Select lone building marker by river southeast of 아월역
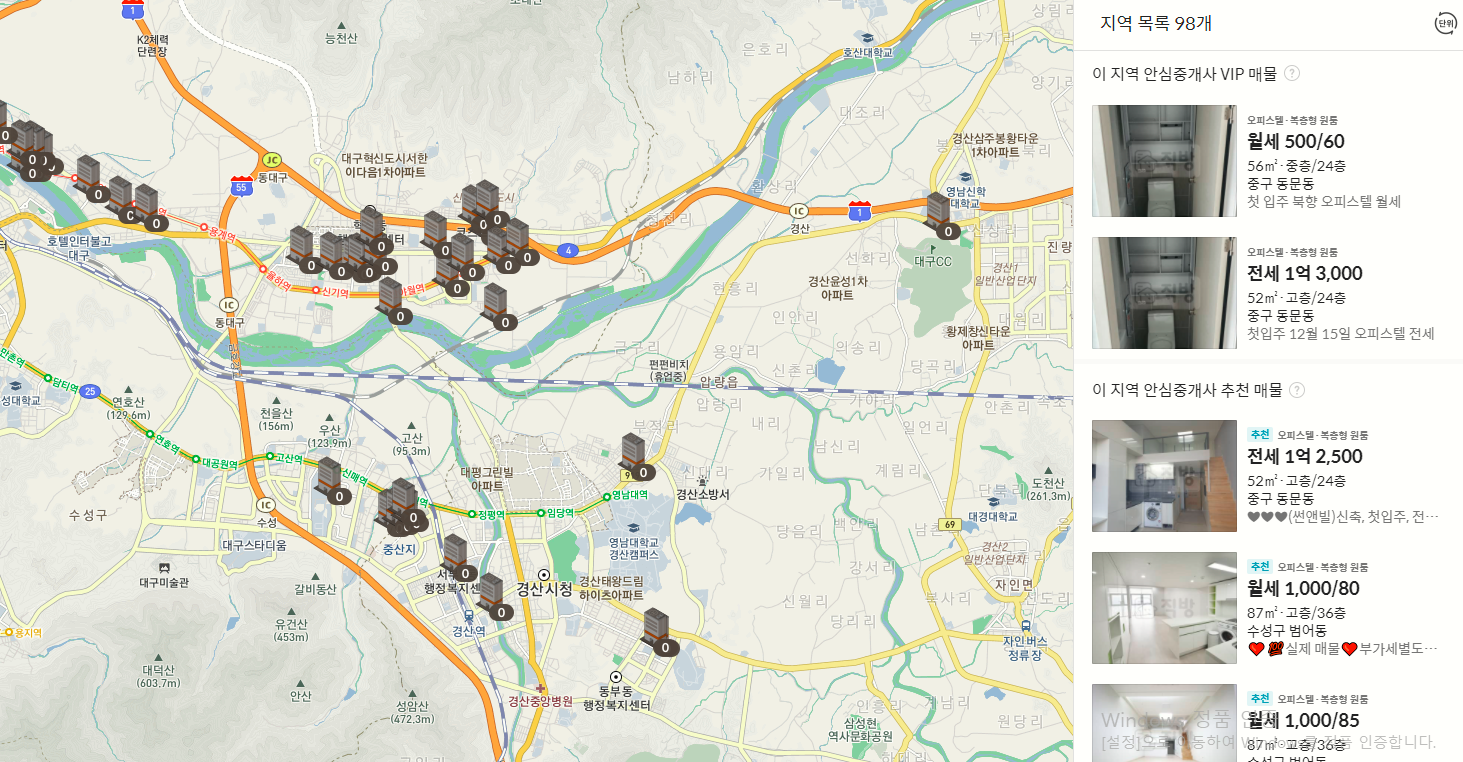The width and height of the screenshot is (1463, 762). [x=497, y=307]
